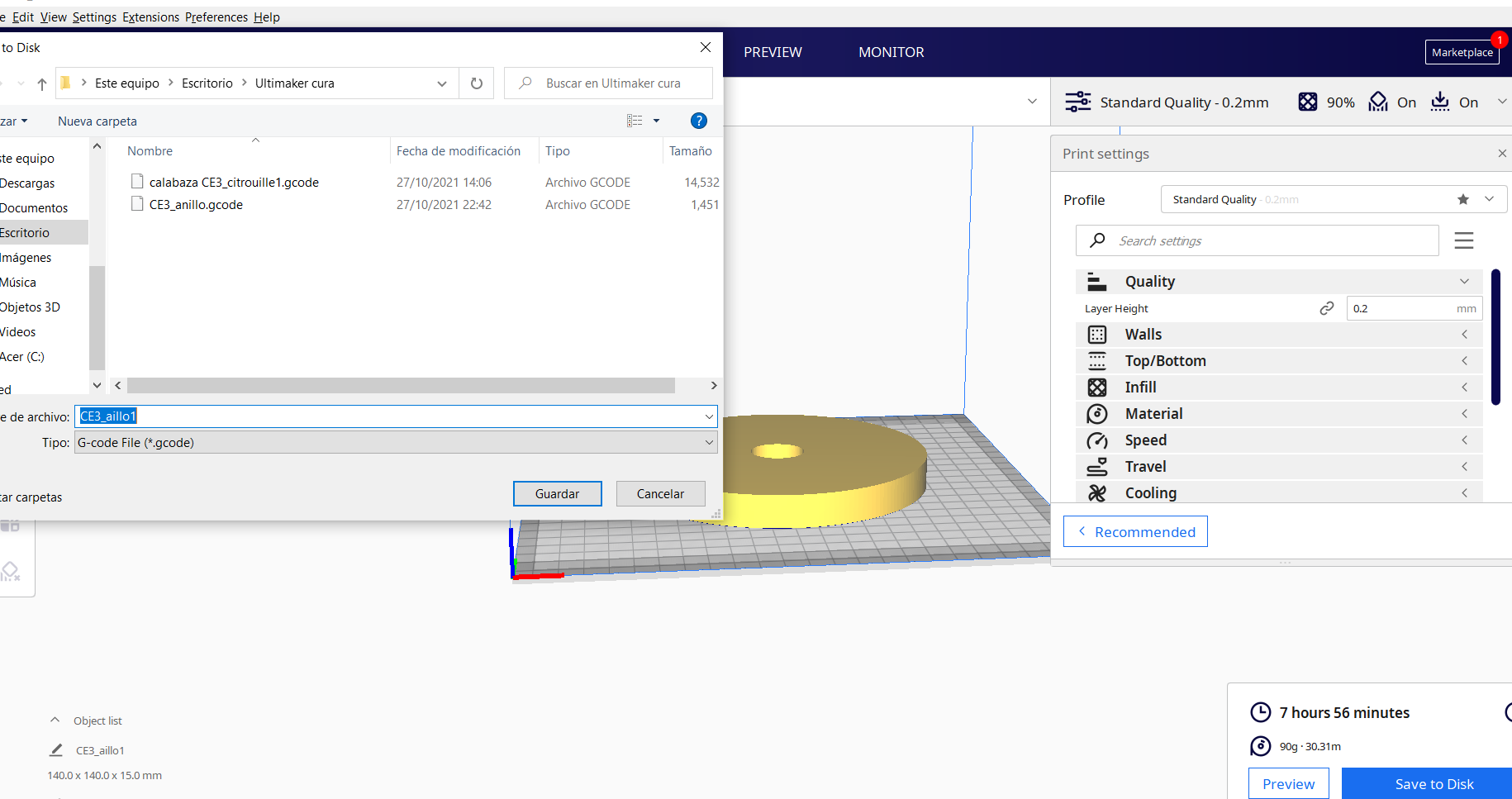1512x799 pixels.
Task: Select the calabaza CE3_citrouille1.gcode file
Action: coord(234,182)
